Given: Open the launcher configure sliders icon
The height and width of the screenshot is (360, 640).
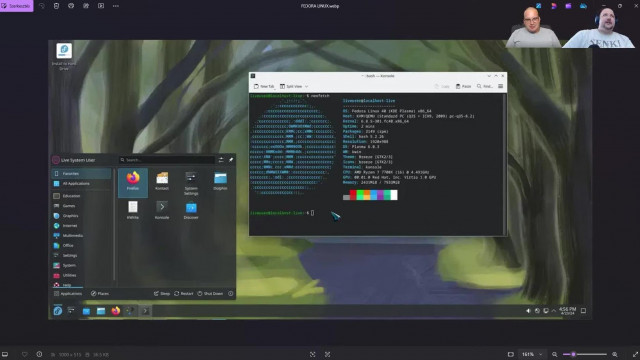Looking at the screenshot, I should (221, 160).
